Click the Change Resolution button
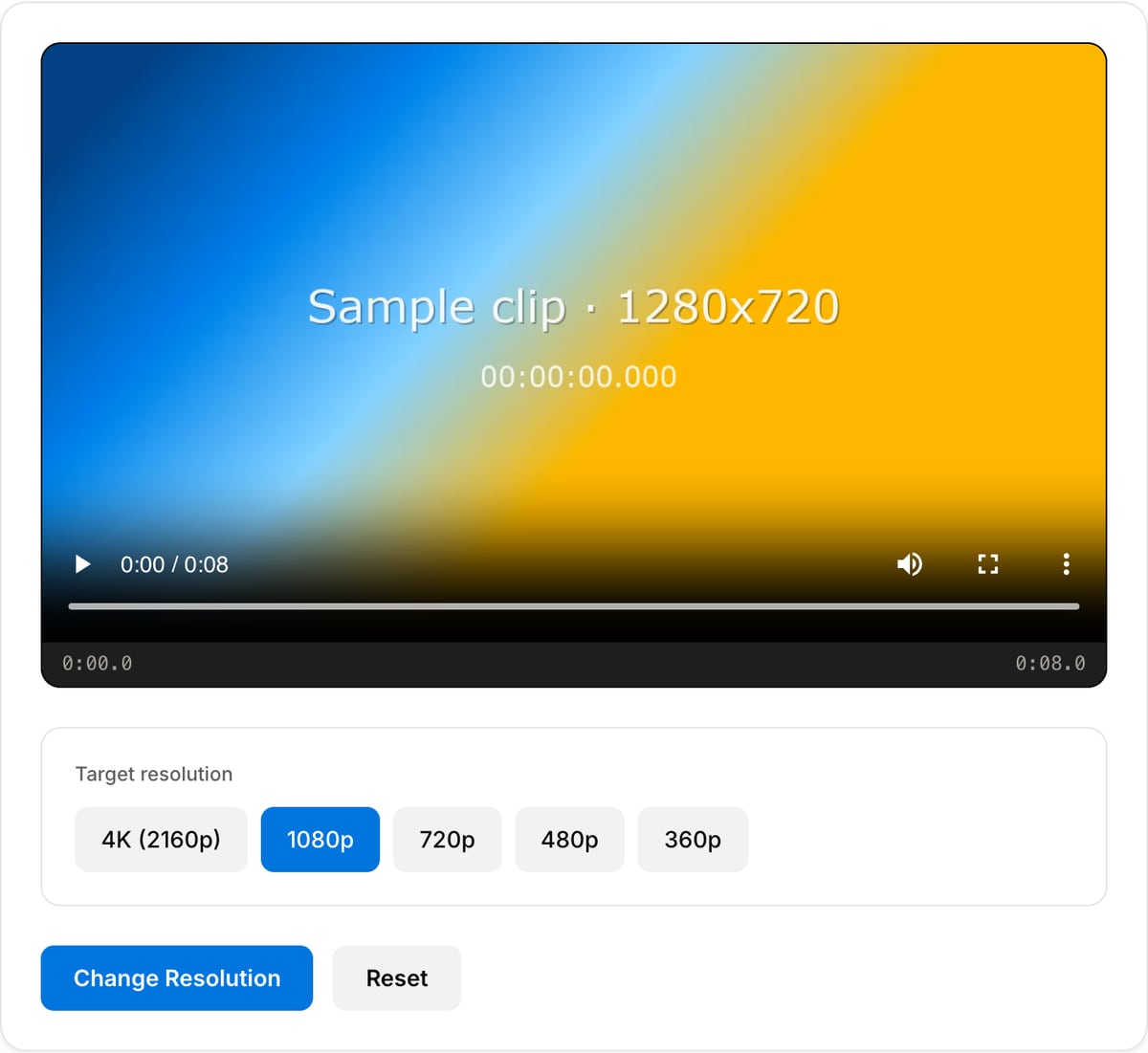1148x1053 pixels. [177, 978]
